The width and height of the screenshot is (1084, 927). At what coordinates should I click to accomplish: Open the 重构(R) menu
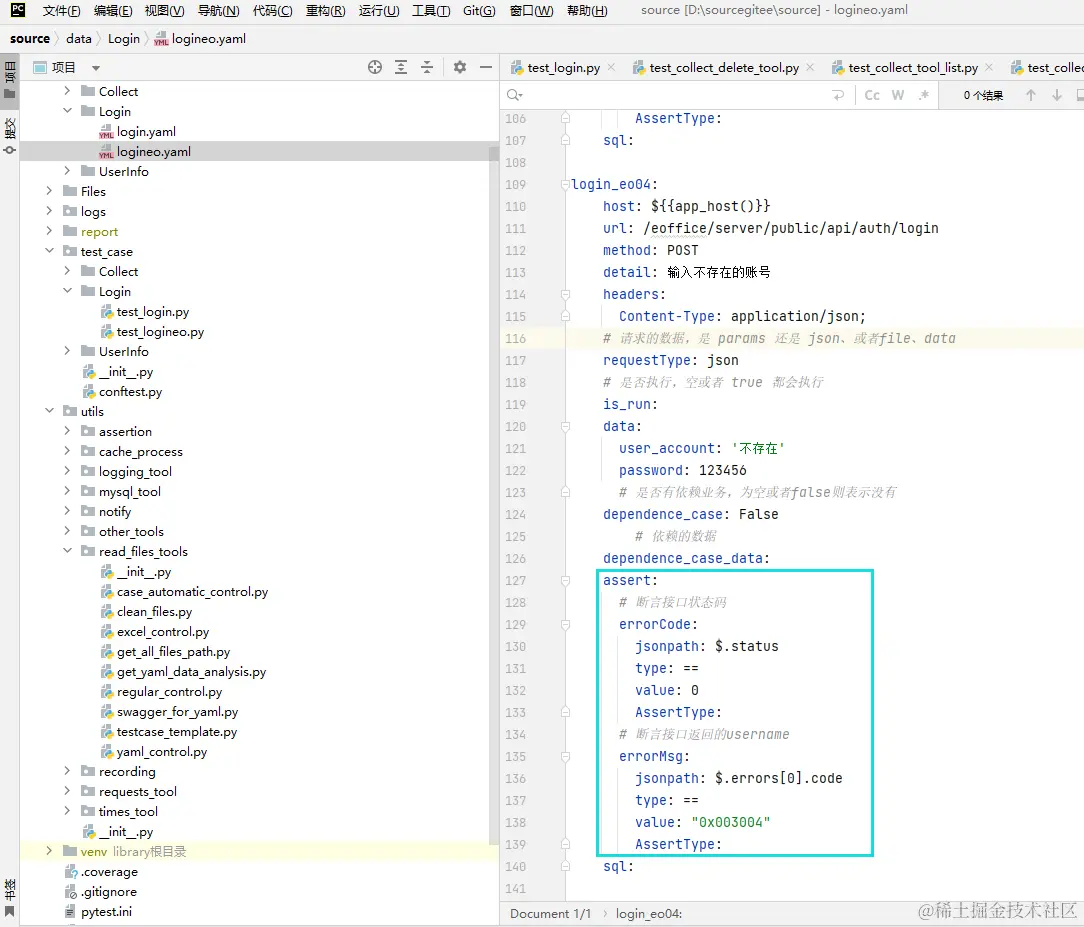[x=326, y=10]
